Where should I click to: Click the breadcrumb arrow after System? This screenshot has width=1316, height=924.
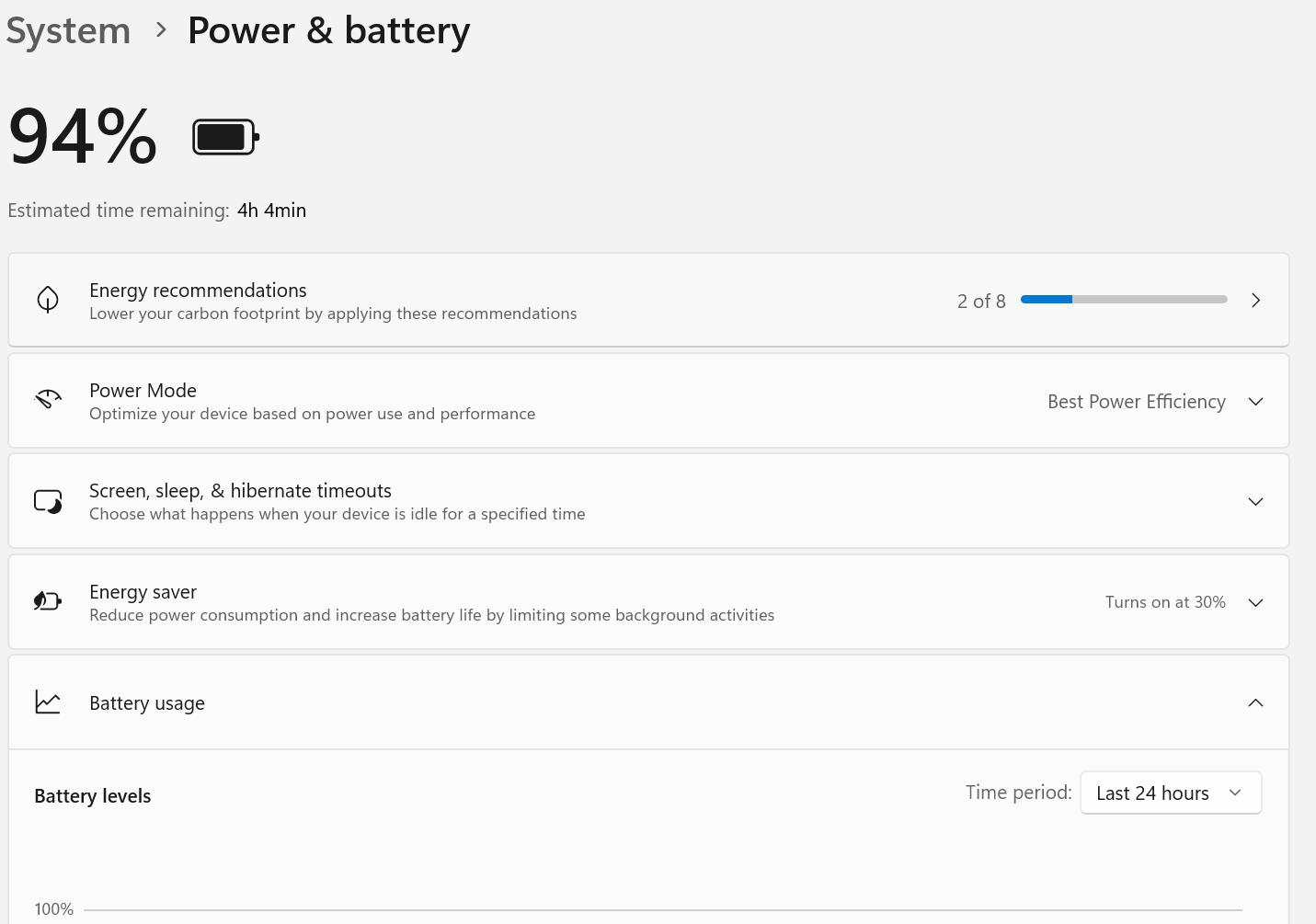[162, 30]
